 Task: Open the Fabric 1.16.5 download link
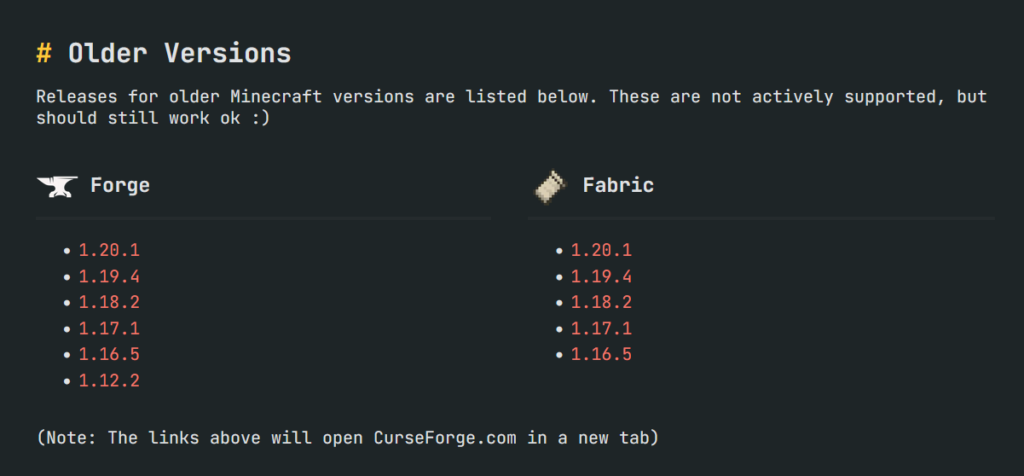(x=601, y=354)
